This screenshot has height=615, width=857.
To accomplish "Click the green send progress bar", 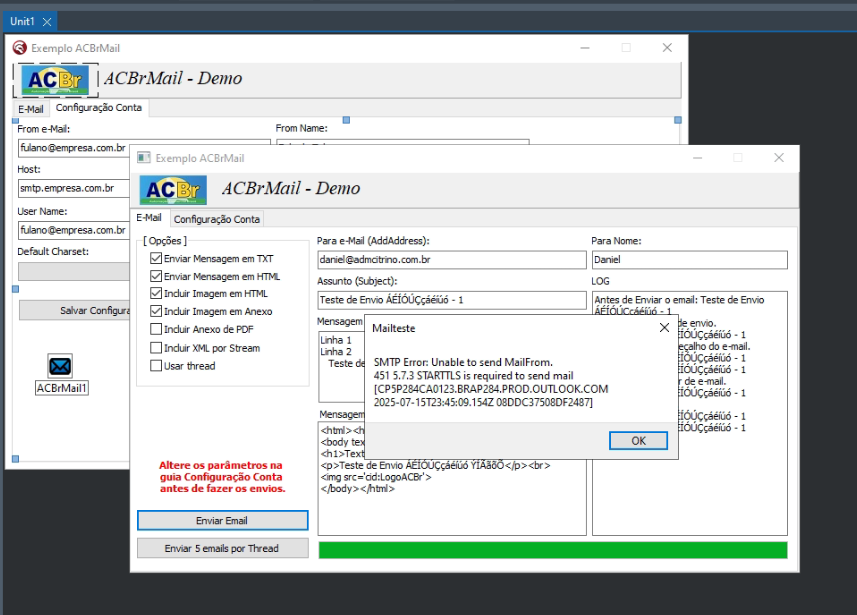I will tap(553, 550).
